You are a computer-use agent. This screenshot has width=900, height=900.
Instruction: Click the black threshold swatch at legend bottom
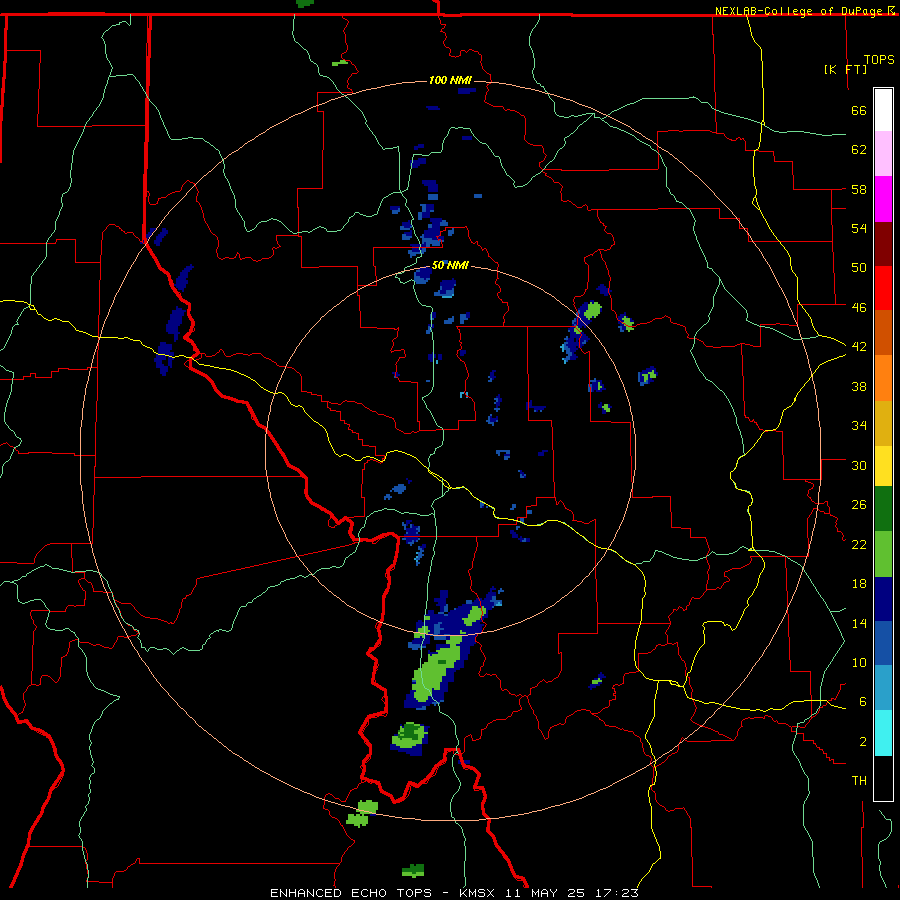tap(883, 778)
